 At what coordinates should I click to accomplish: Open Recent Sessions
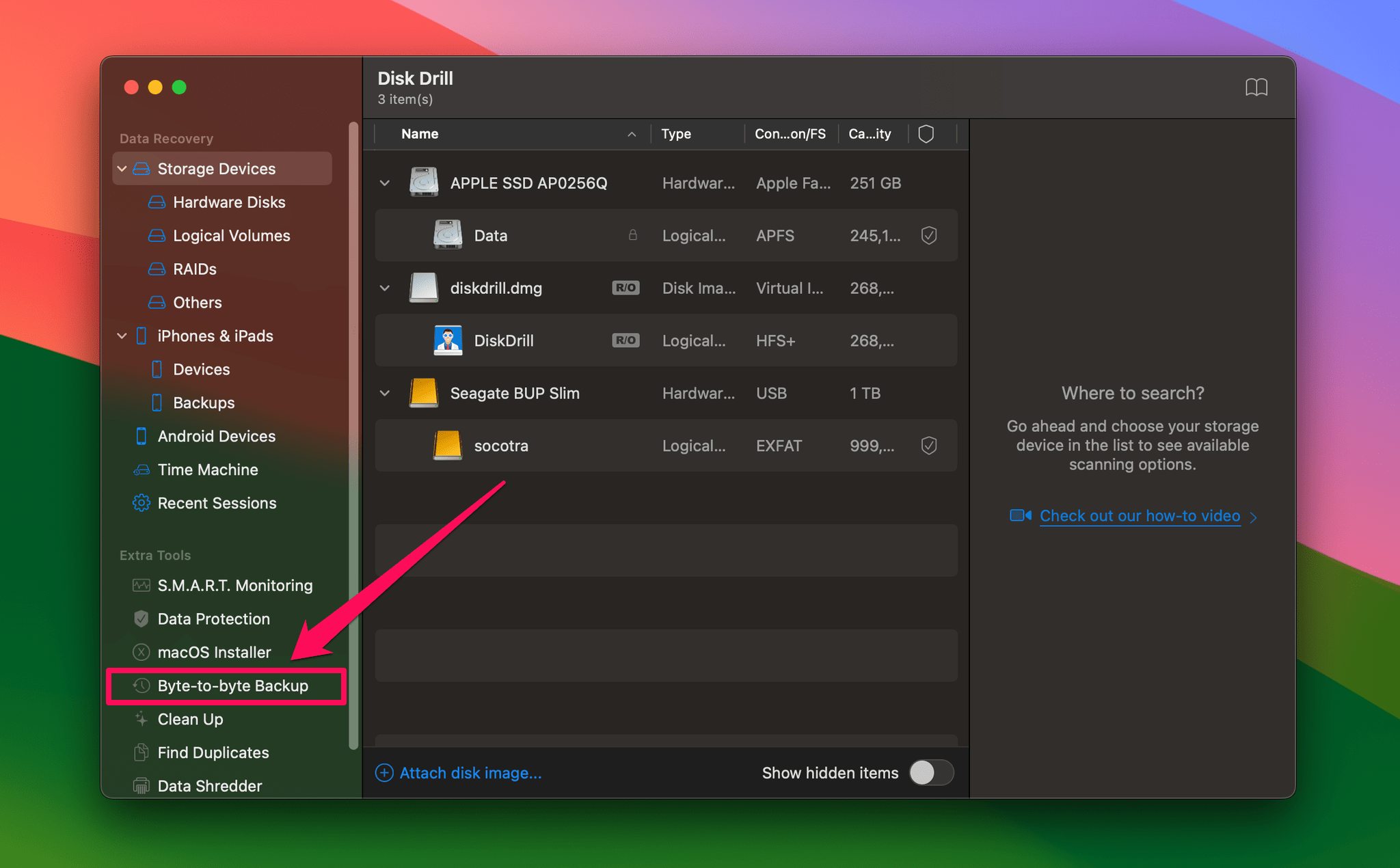(x=217, y=503)
